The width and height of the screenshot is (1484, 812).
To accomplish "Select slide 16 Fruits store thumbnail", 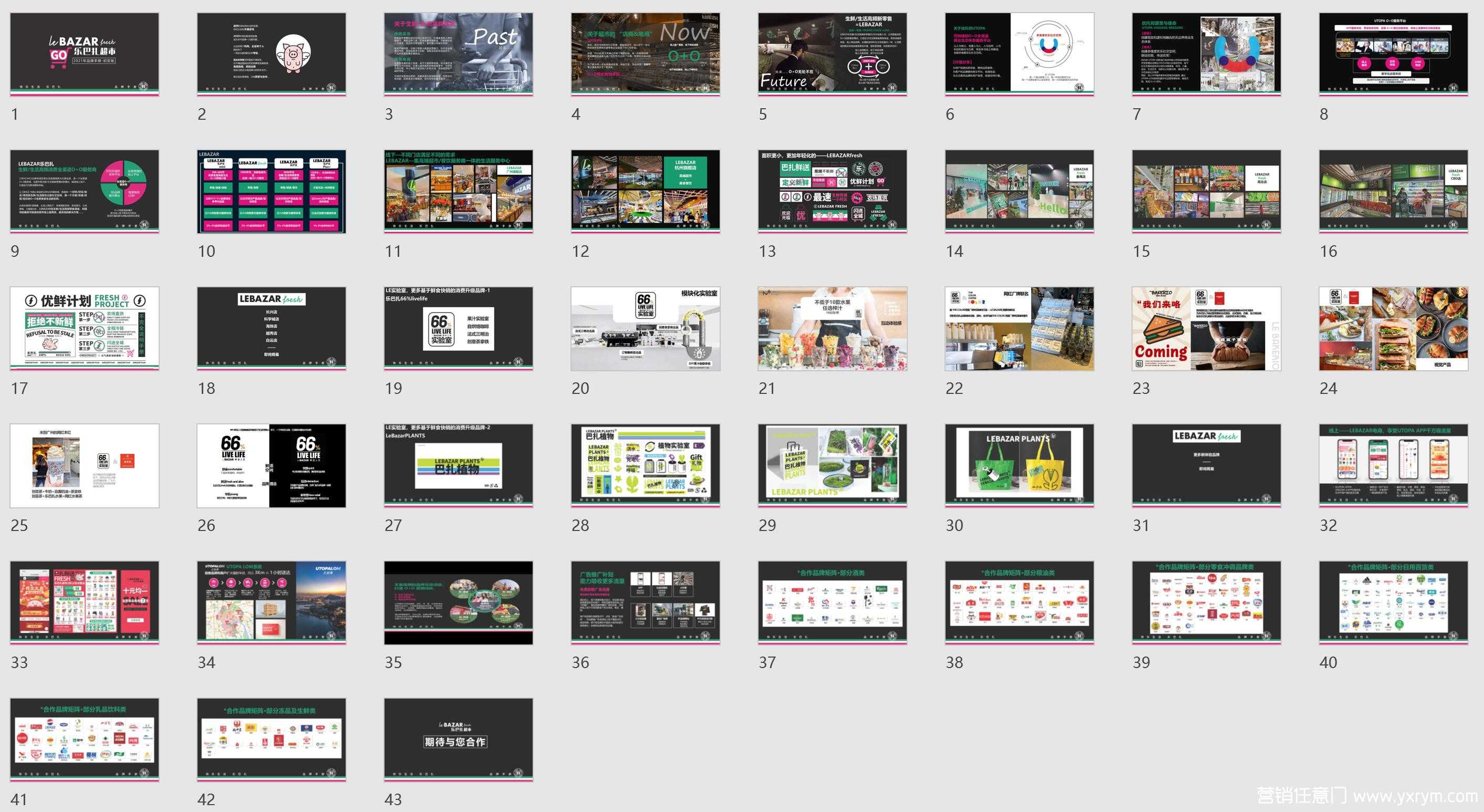I will point(1394,191).
